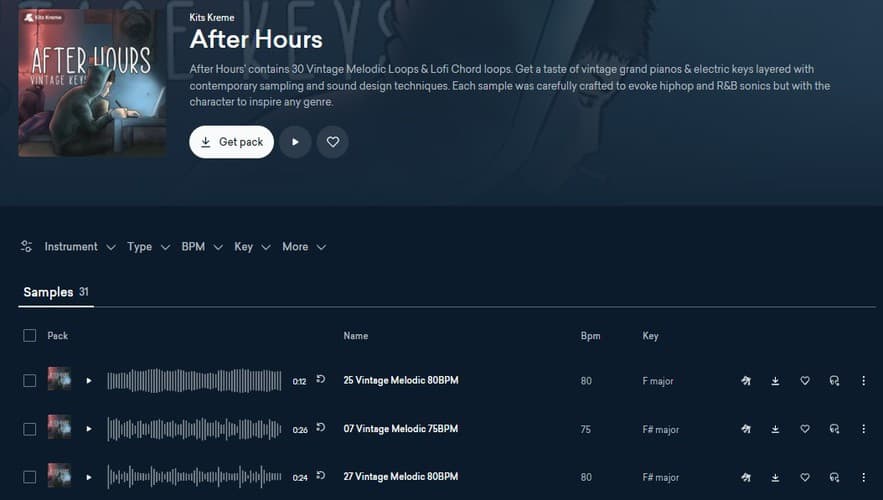Click waveform of 27 Vintage Melodic 80BPM
Image resolution: width=883 pixels, height=500 pixels.
[194, 477]
